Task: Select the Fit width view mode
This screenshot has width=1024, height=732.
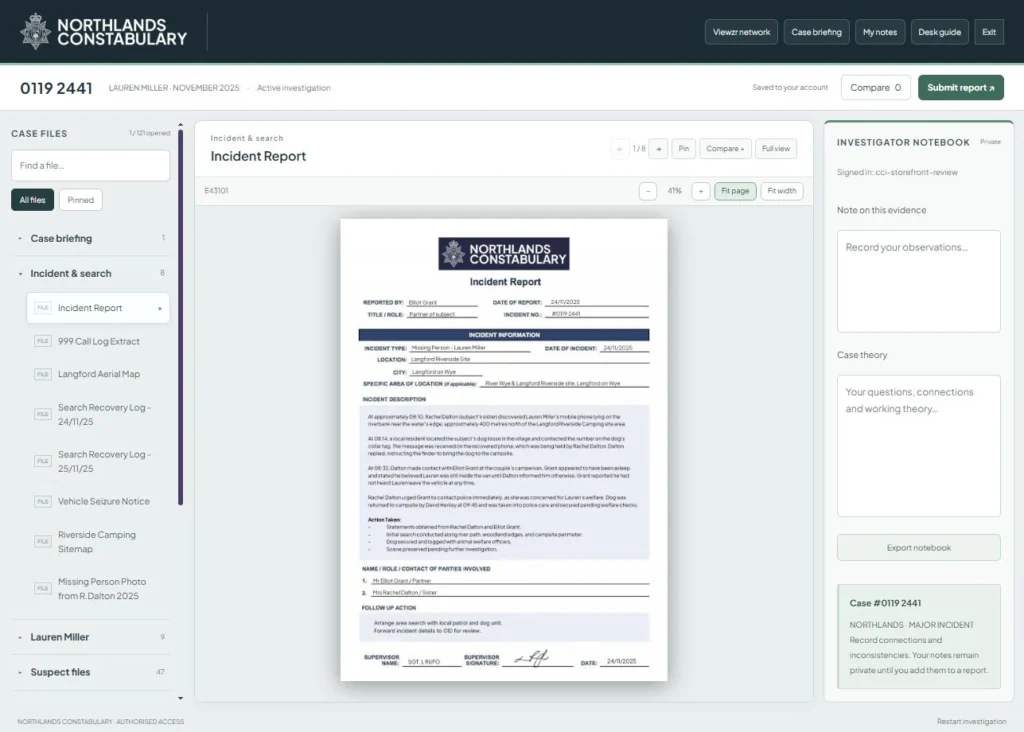Action: (782, 191)
